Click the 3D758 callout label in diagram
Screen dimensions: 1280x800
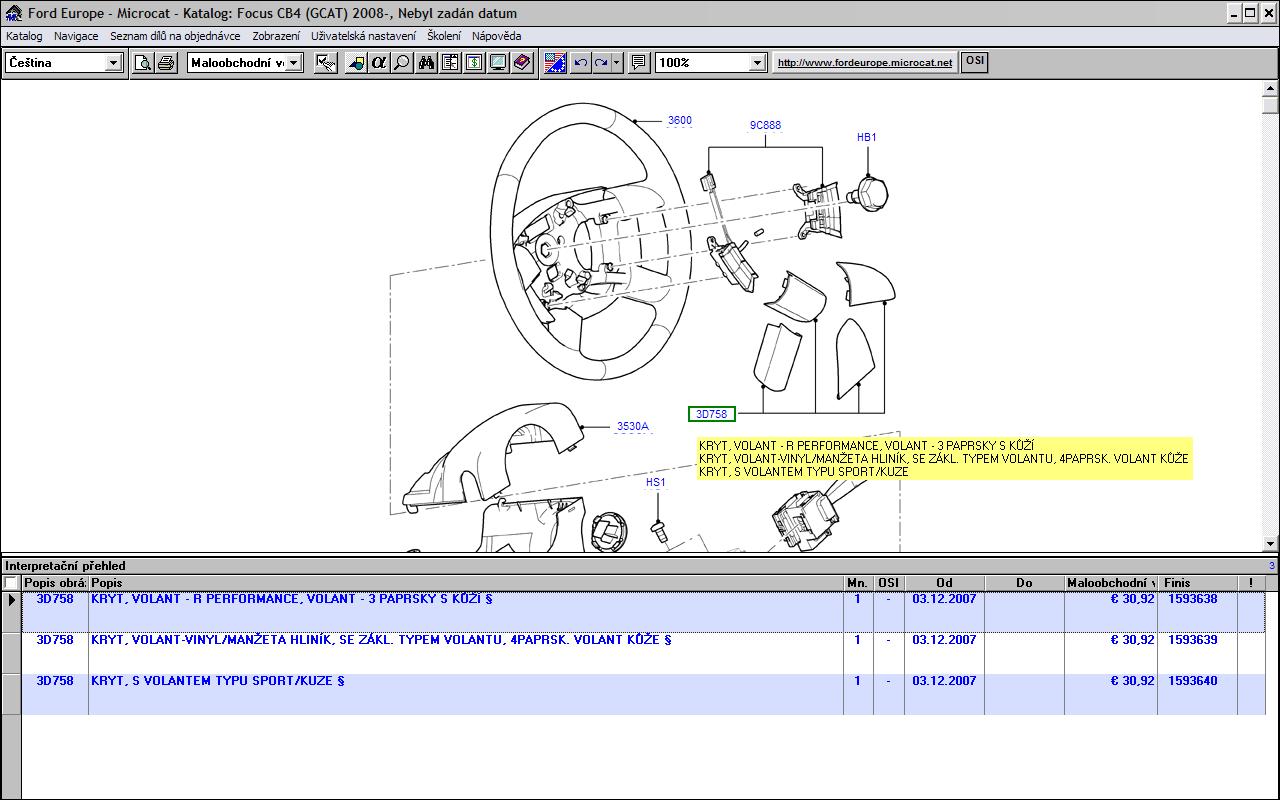click(712, 414)
